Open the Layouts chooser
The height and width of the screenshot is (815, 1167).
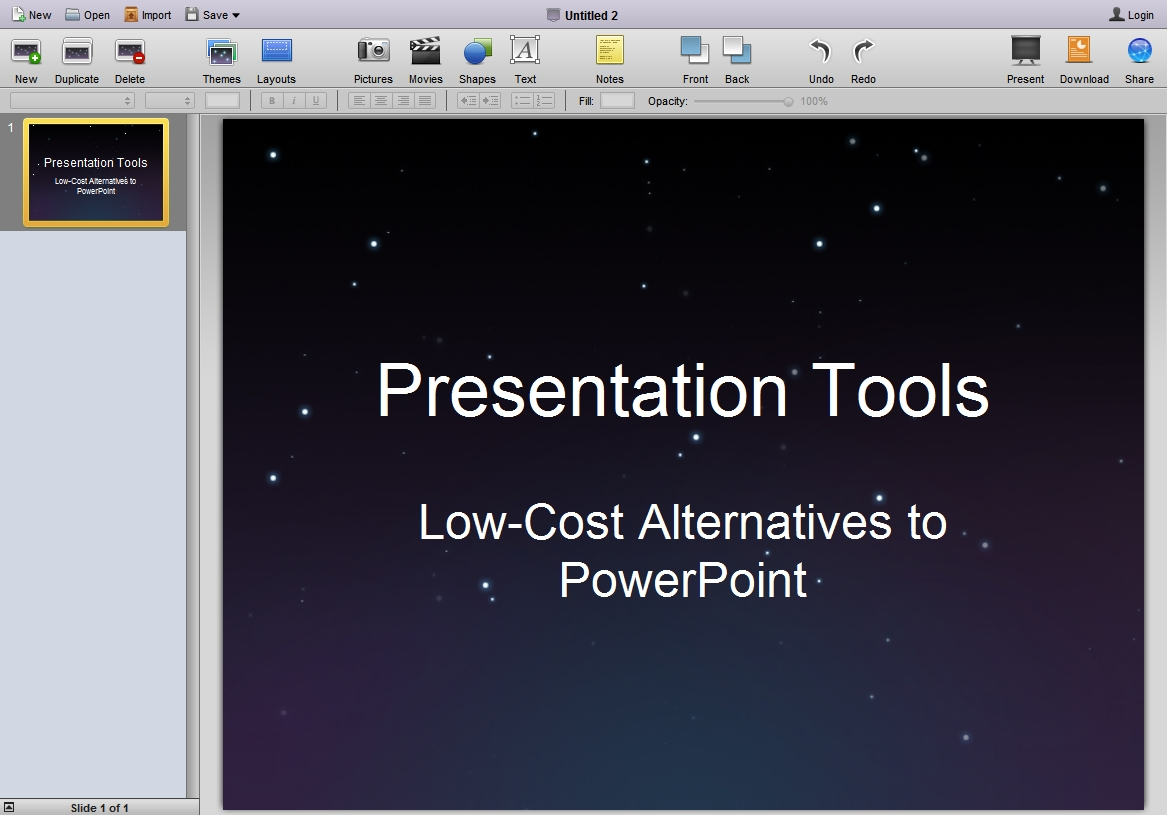276,60
